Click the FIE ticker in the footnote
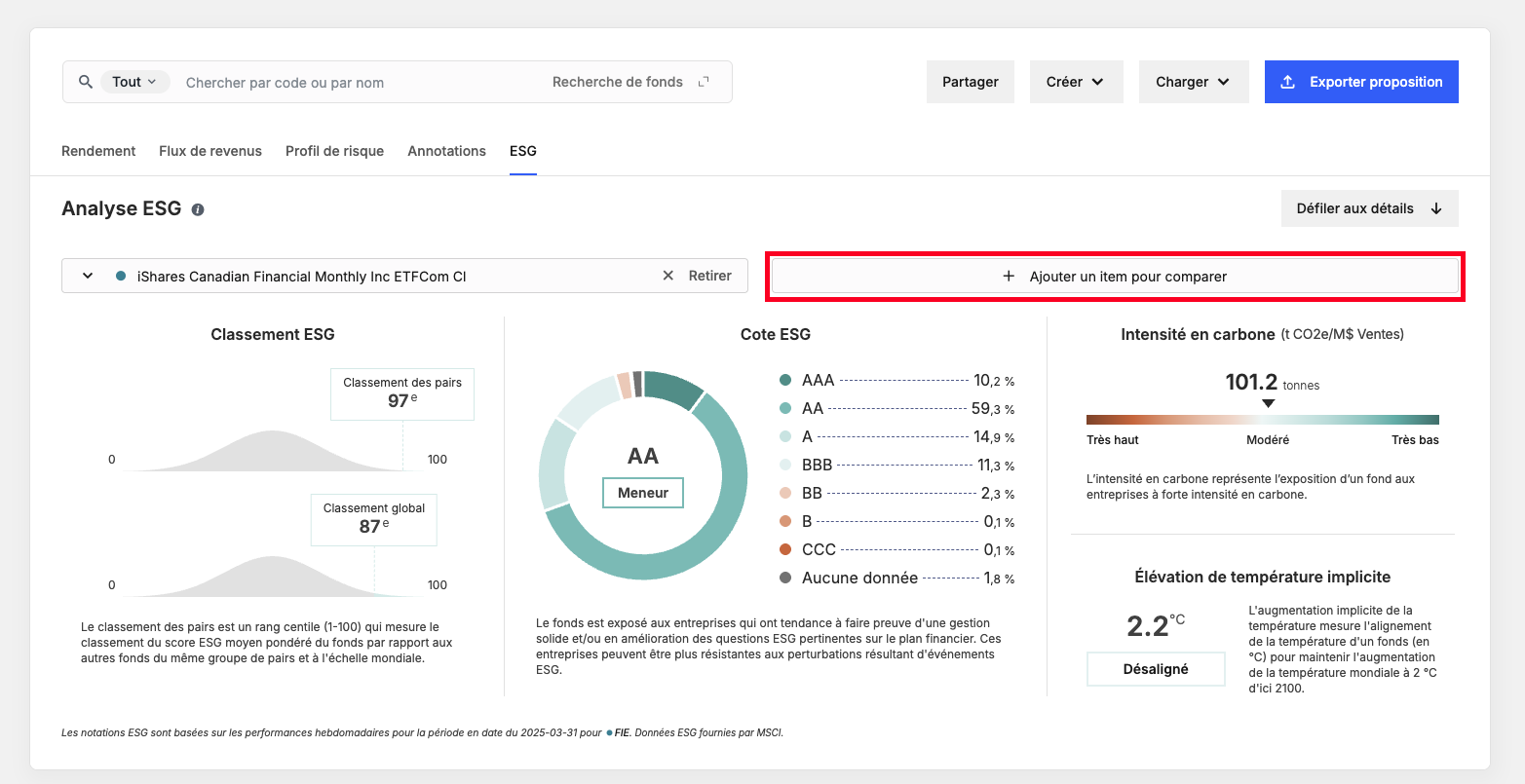This screenshot has width=1525, height=784. (622, 732)
